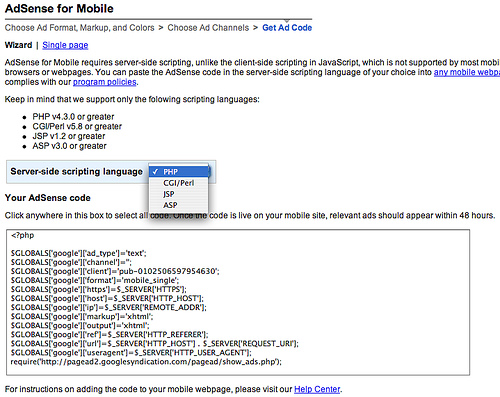The image size is (500, 397).
Task: Click the Wizard view label
Action: click(18, 45)
